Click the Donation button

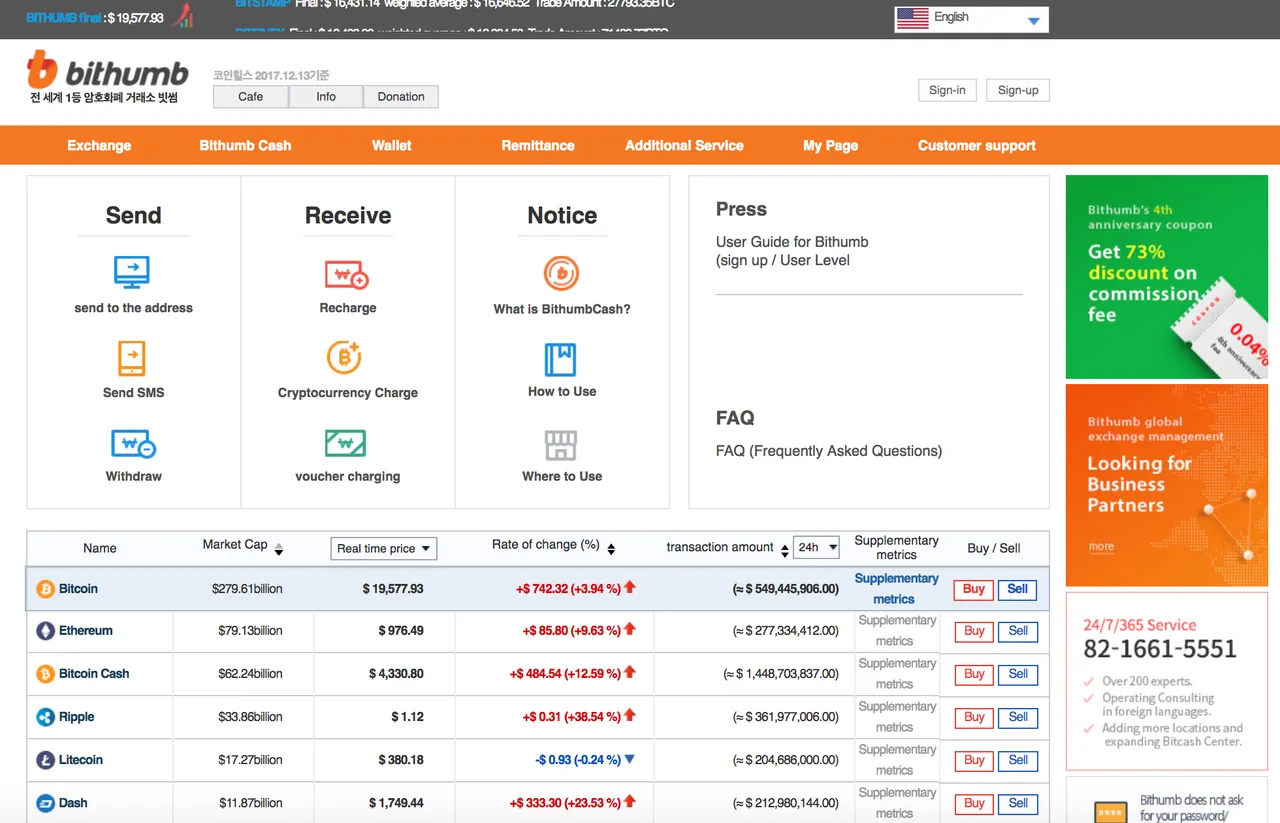(x=401, y=97)
